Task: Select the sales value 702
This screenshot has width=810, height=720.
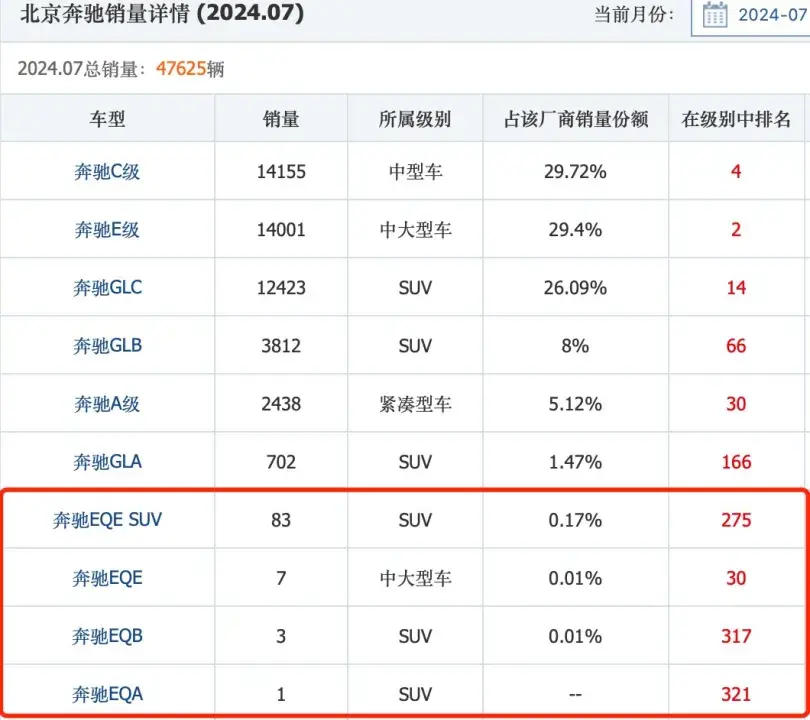Action: point(281,462)
